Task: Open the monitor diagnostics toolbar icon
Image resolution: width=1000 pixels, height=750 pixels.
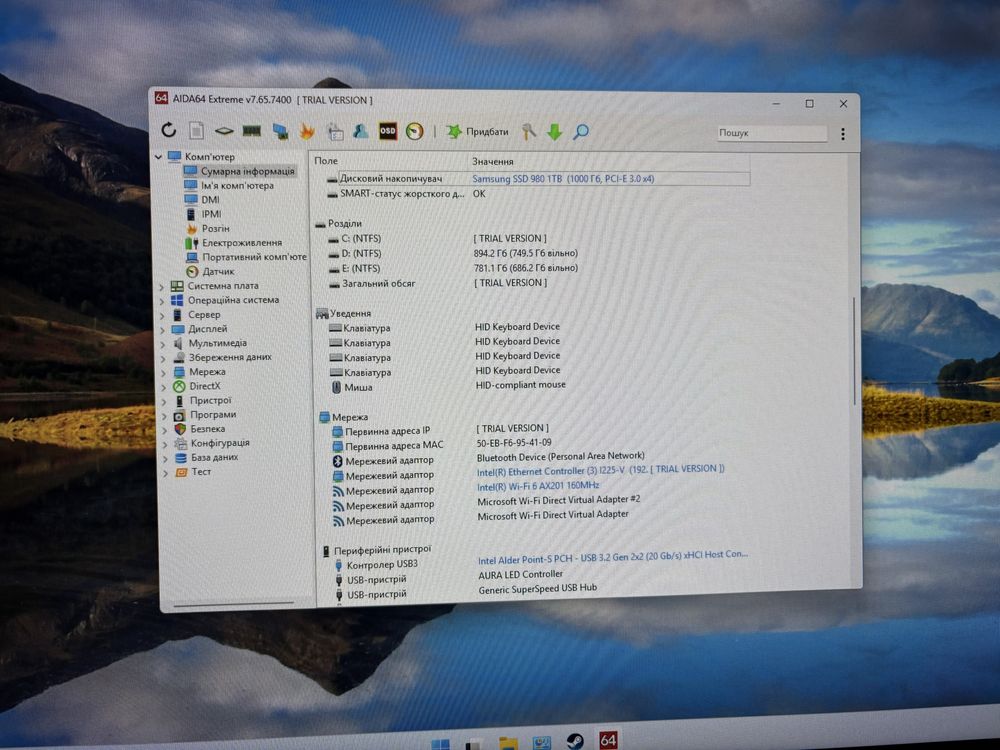Action: point(280,131)
